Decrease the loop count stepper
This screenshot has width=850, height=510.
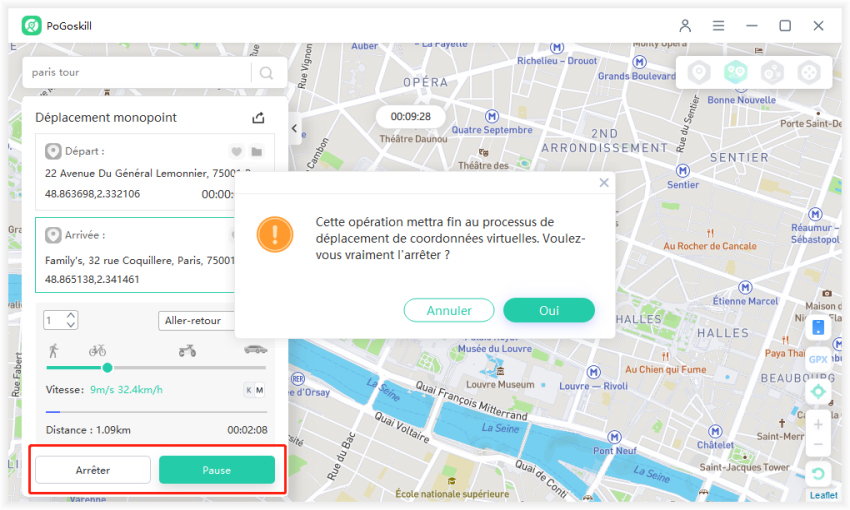click(71, 325)
